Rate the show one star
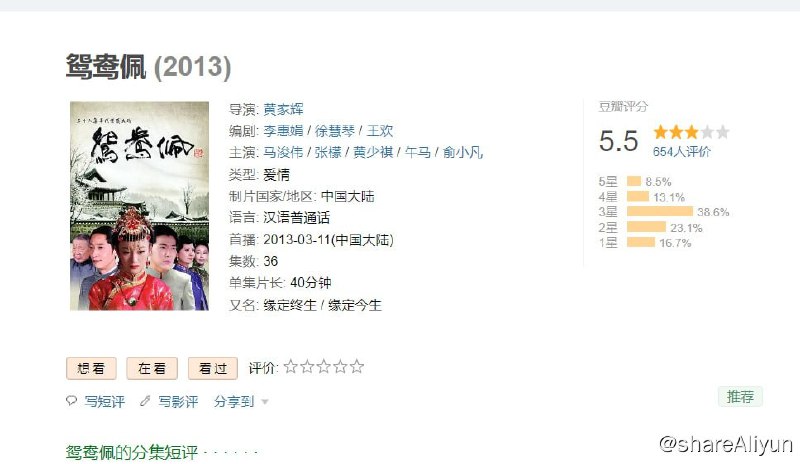Viewport: 800px width, 464px height. [290, 367]
